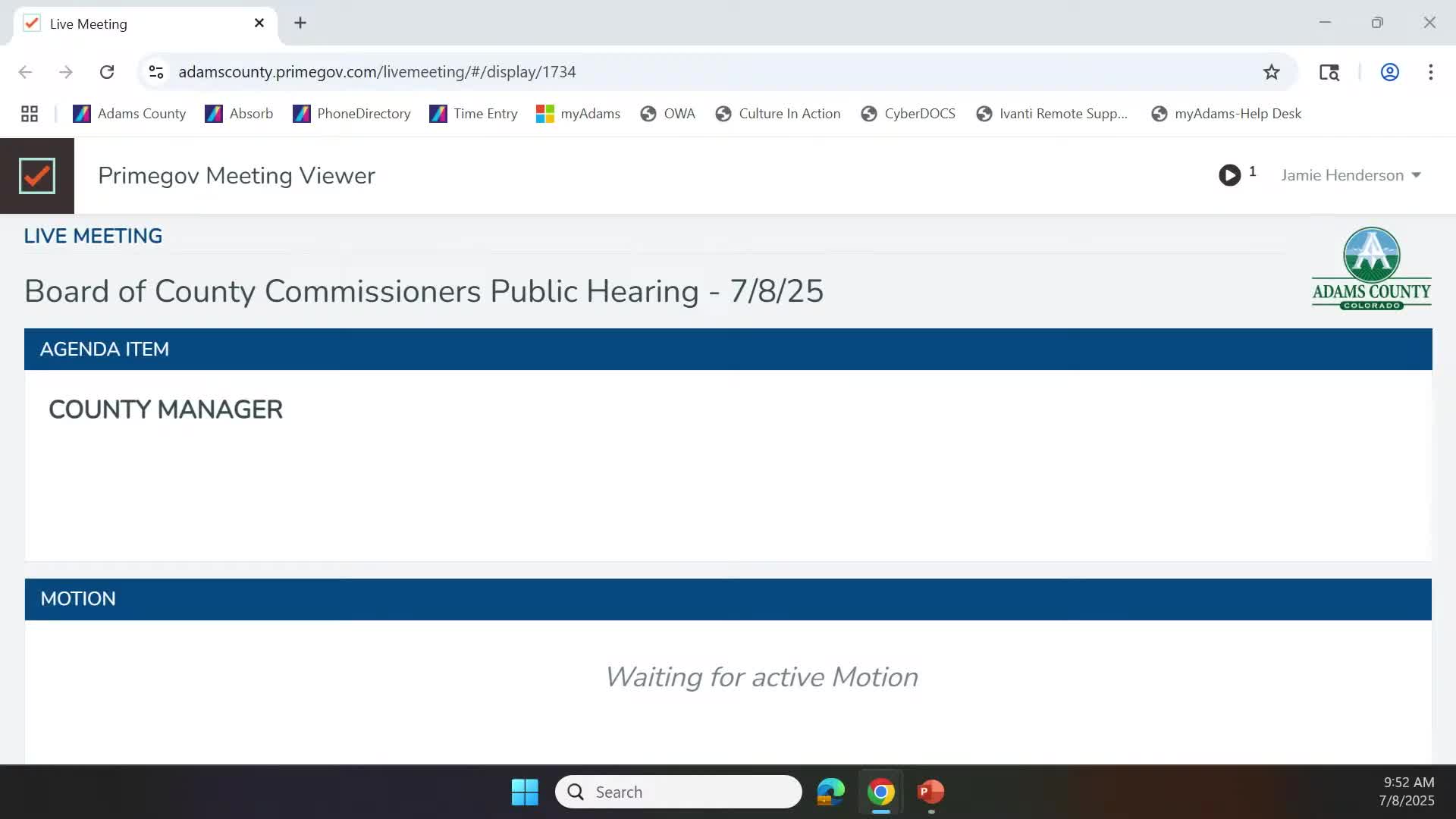Viewport: 1456px width, 819px height.
Task: Click the Adams County Colorado logo
Action: pyautogui.click(x=1371, y=268)
